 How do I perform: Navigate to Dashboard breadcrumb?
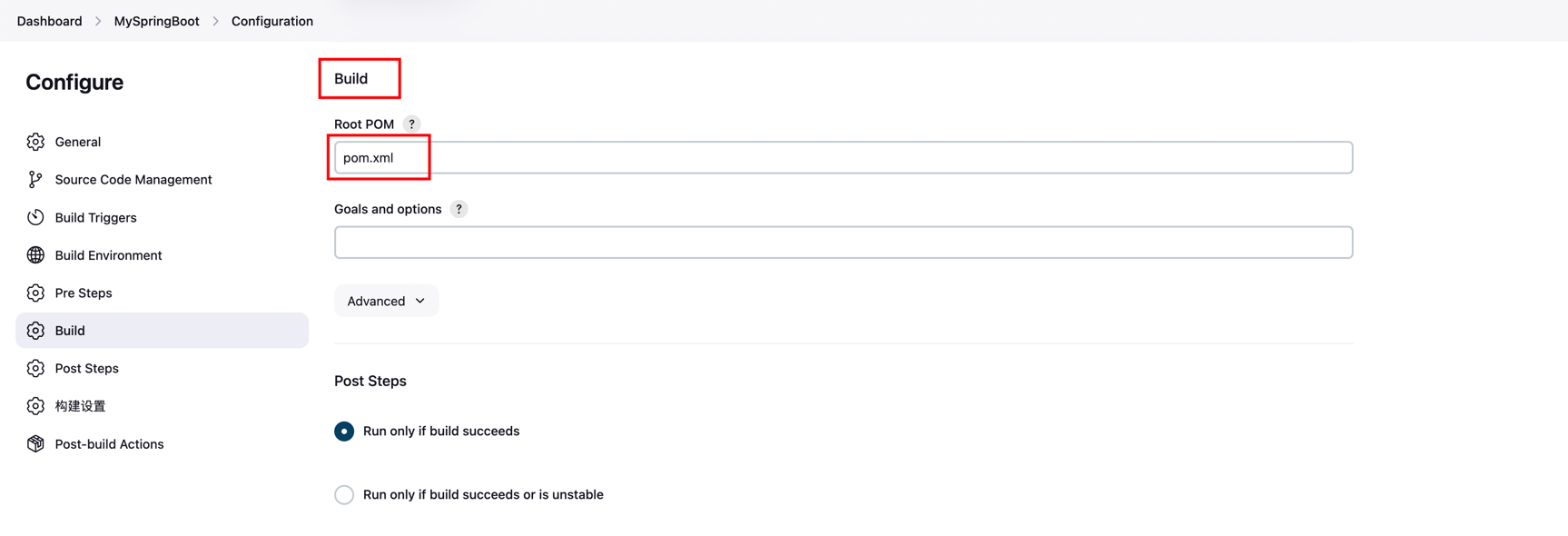(49, 21)
